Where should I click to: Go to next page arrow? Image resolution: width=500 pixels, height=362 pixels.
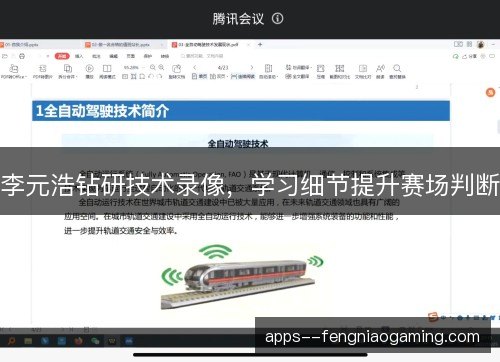tap(252, 67)
